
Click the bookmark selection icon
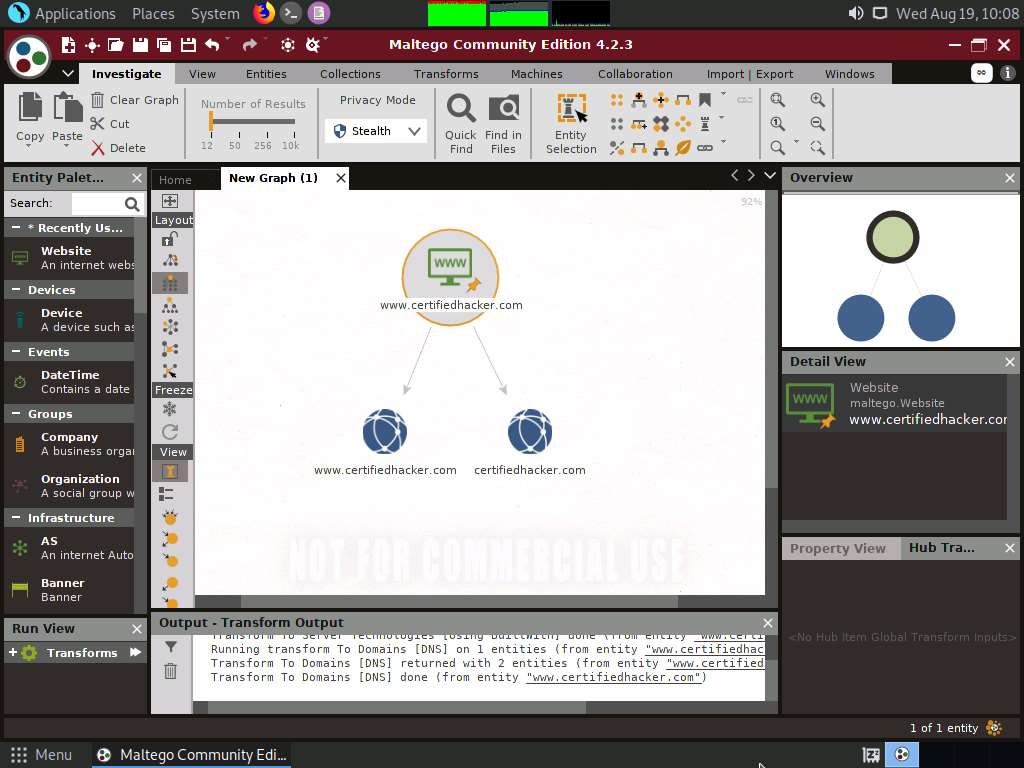click(x=705, y=100)
